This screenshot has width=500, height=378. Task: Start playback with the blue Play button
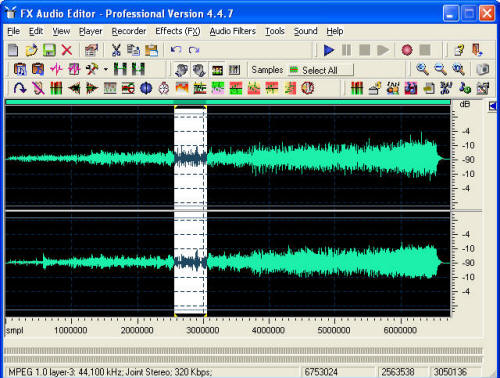point(329,50)
